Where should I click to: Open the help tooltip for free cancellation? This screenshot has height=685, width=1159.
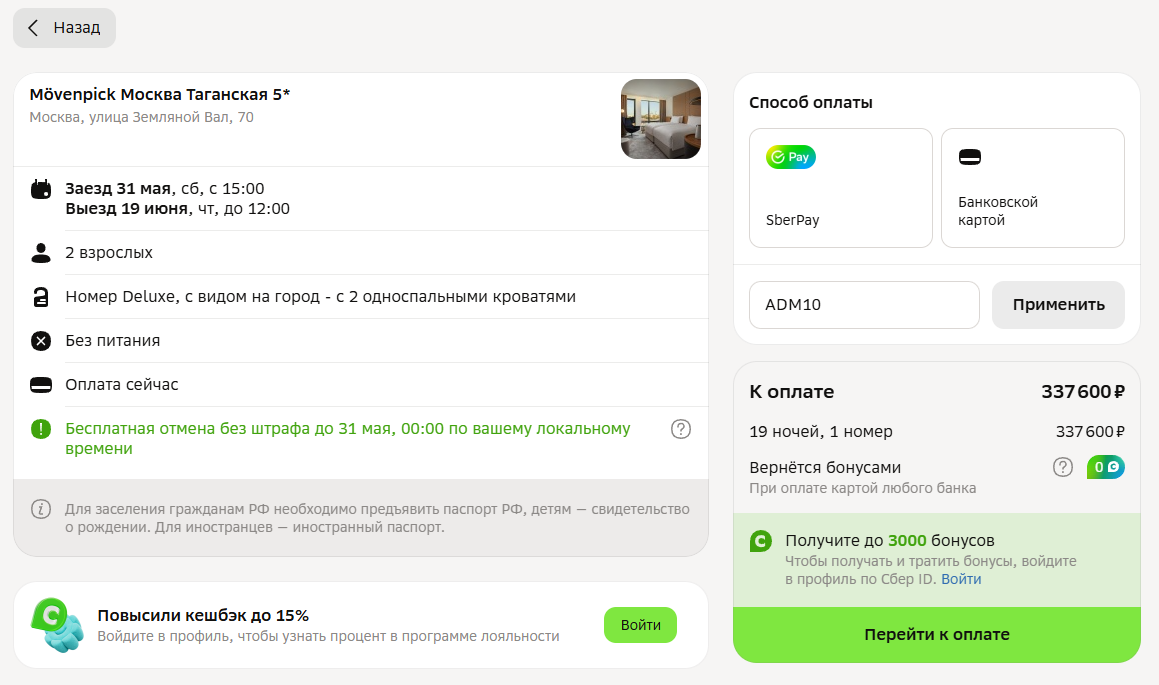click(681, 429)
